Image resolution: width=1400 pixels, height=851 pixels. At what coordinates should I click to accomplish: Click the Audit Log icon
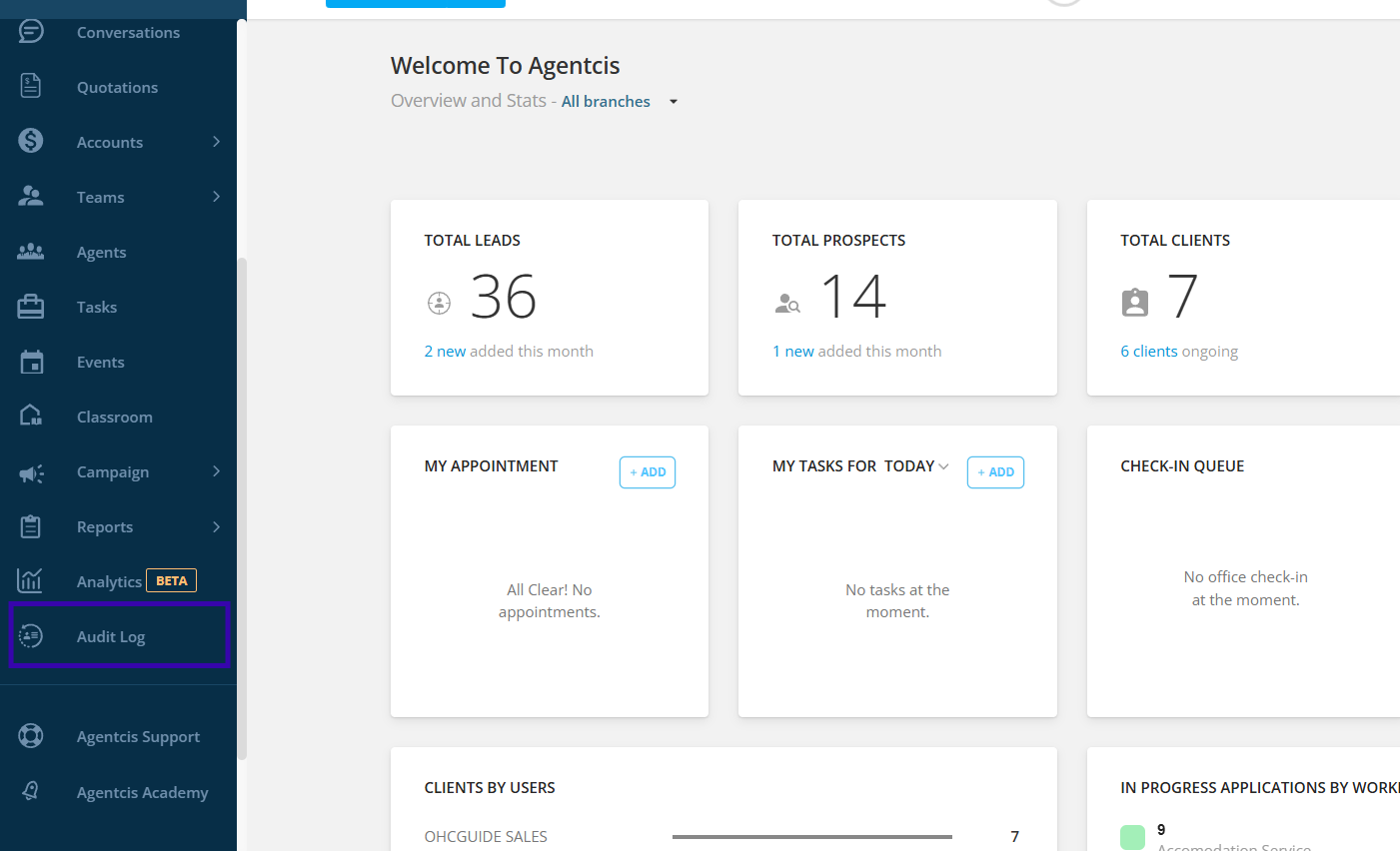click(31, 635)
